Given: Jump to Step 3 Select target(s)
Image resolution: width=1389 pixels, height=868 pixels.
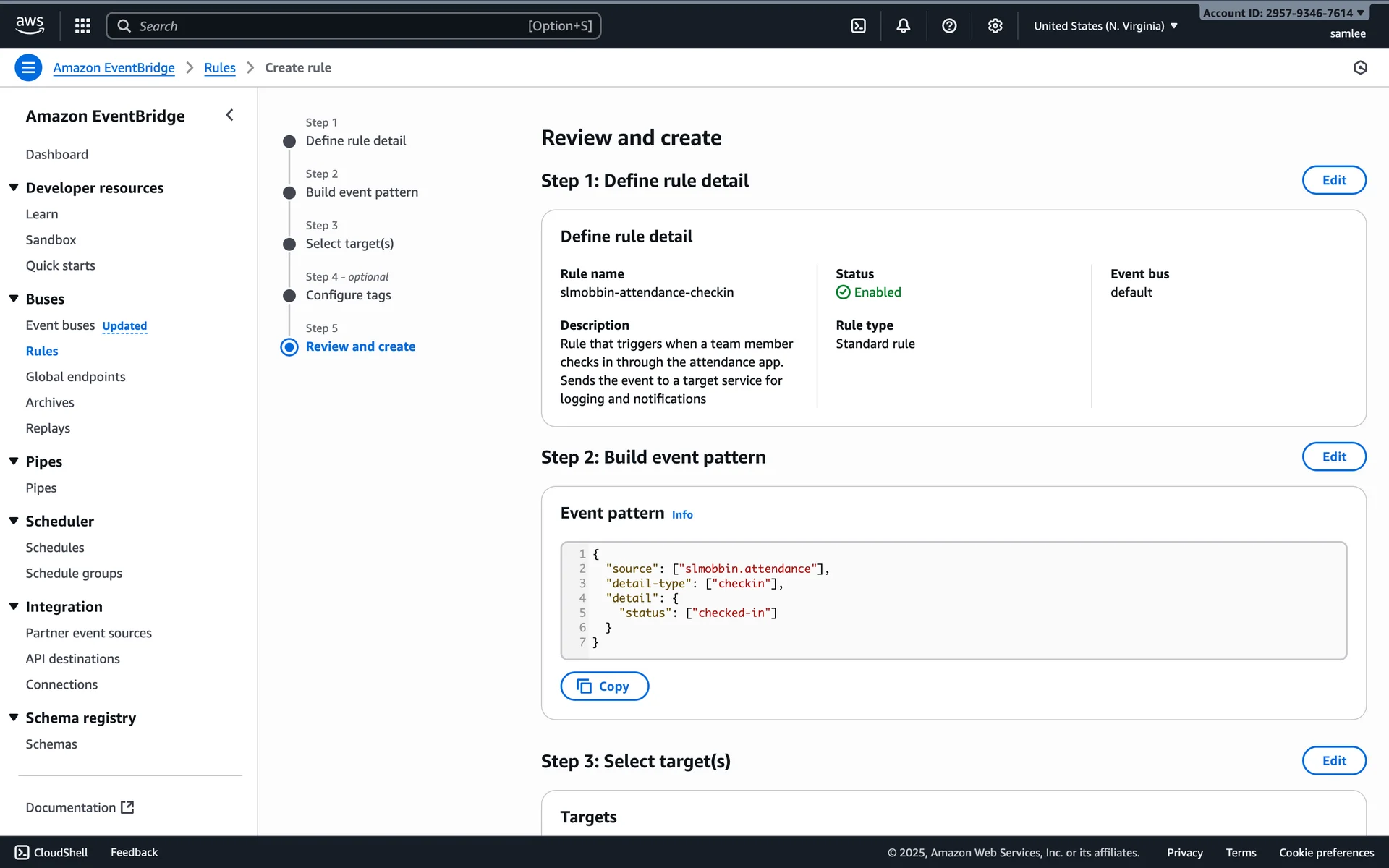Looking at the screenshot, I should (349, 244).
